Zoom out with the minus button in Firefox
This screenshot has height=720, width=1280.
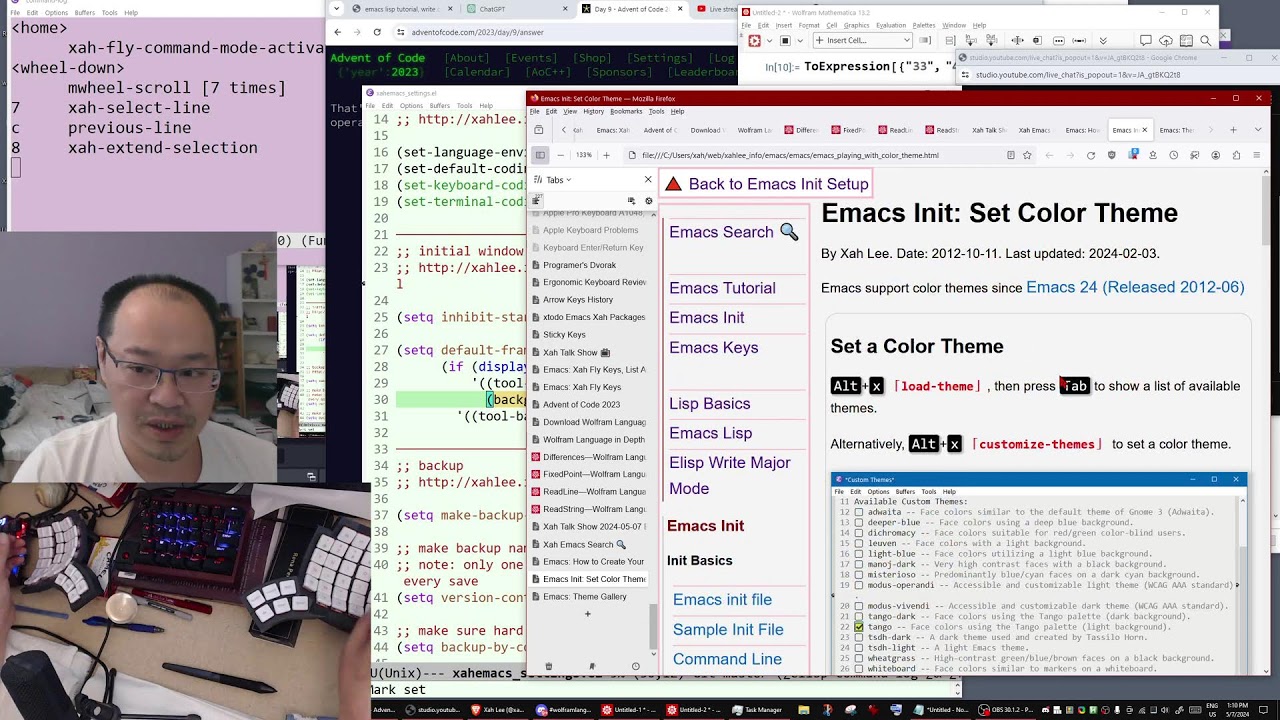(562, 155)
